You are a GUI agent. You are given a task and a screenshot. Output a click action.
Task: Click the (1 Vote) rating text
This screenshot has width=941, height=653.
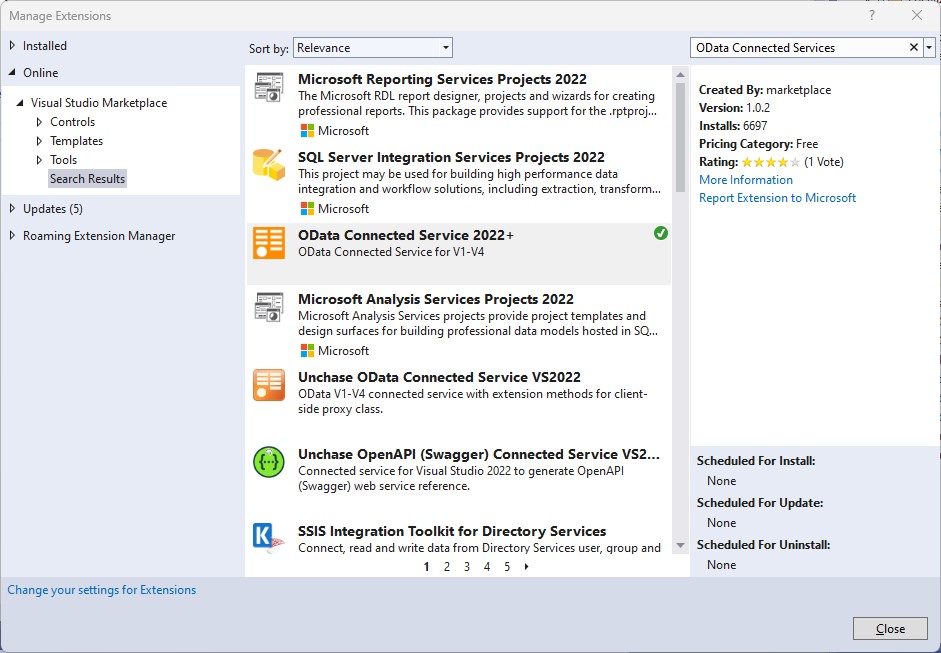click(x=824, y=162)
